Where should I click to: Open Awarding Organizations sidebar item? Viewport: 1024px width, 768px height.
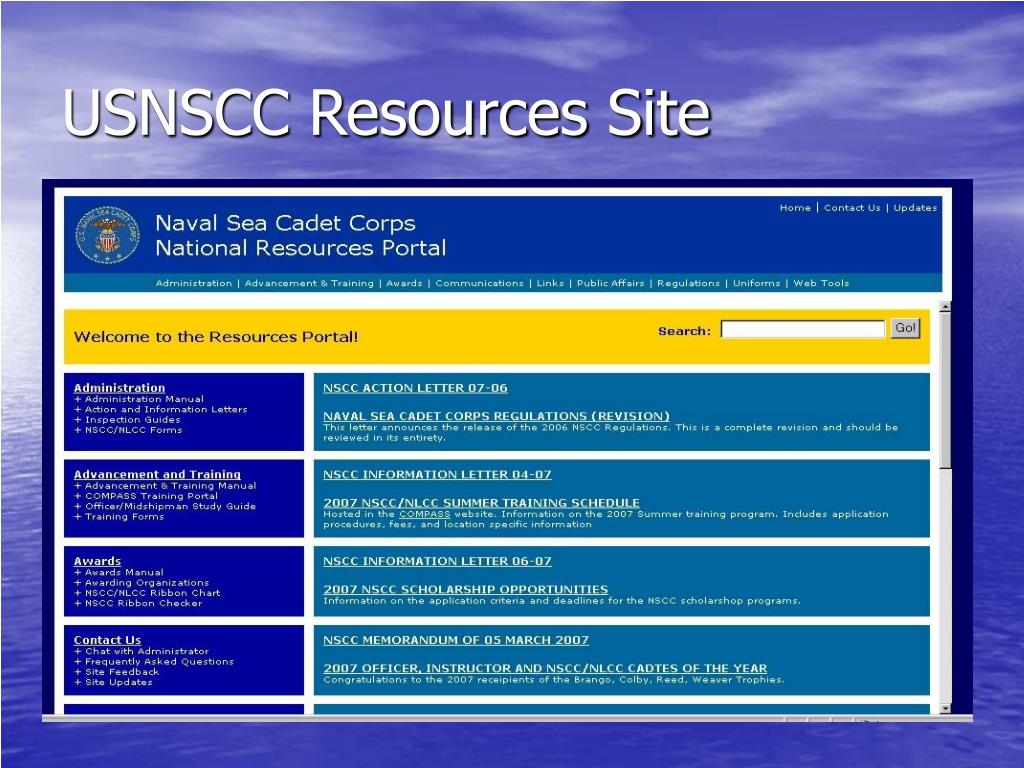click(x=146, y=583)
